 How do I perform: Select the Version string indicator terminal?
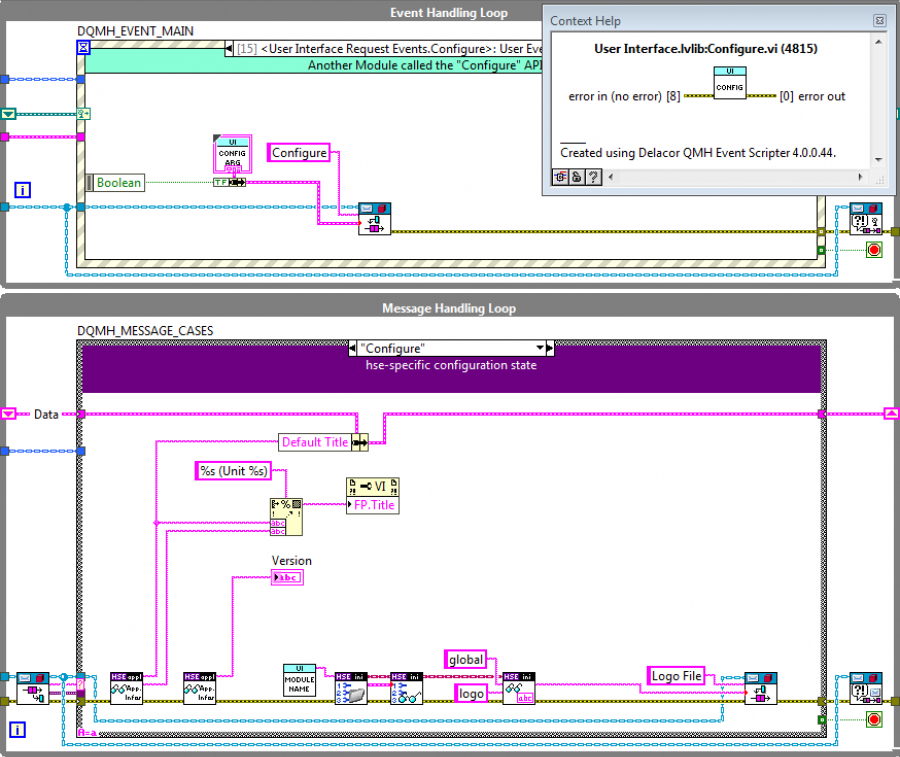pos(287,577)
